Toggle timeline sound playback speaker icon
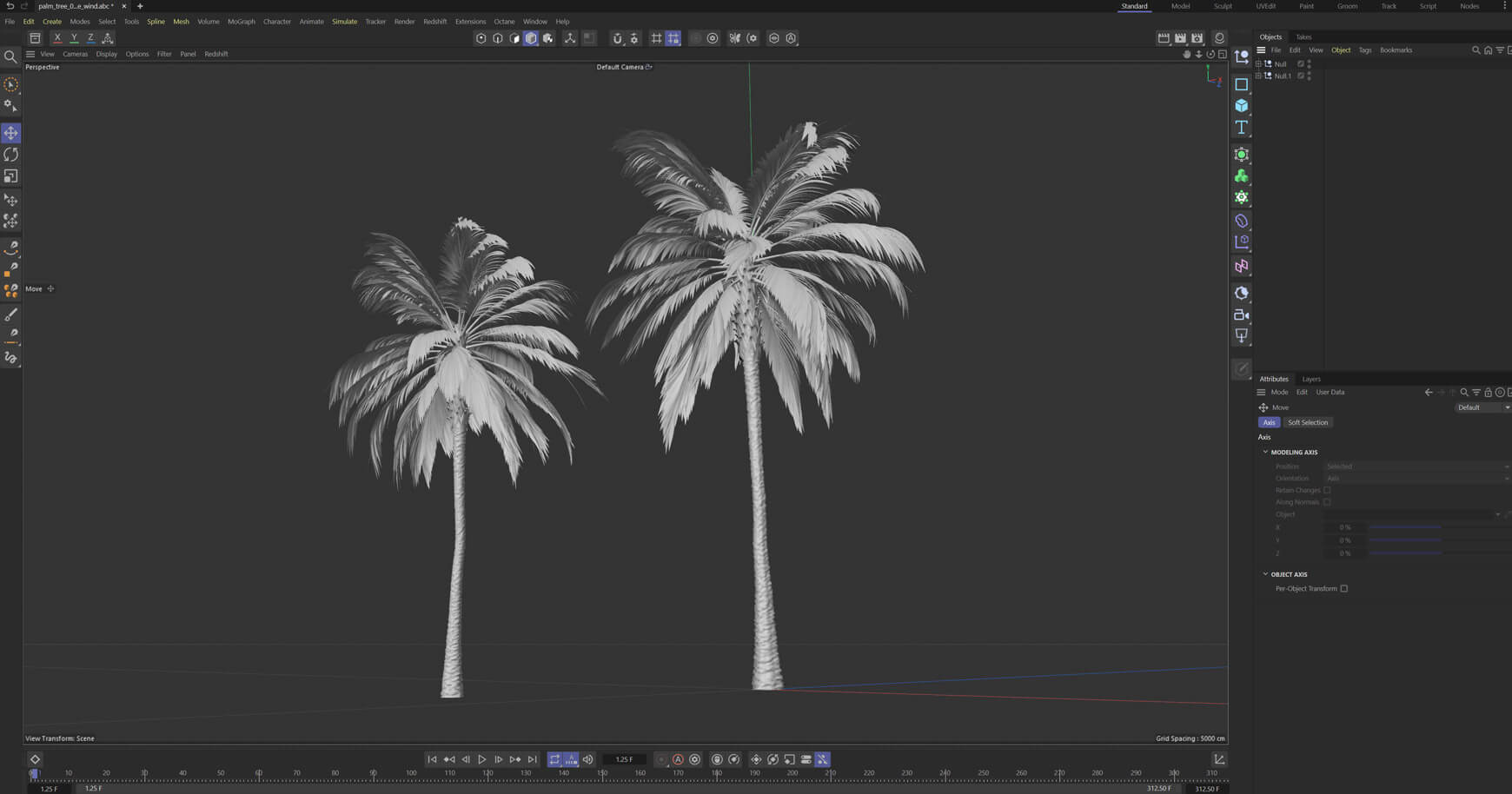This screenshot has width=1512, height=794. coord(588,759)
